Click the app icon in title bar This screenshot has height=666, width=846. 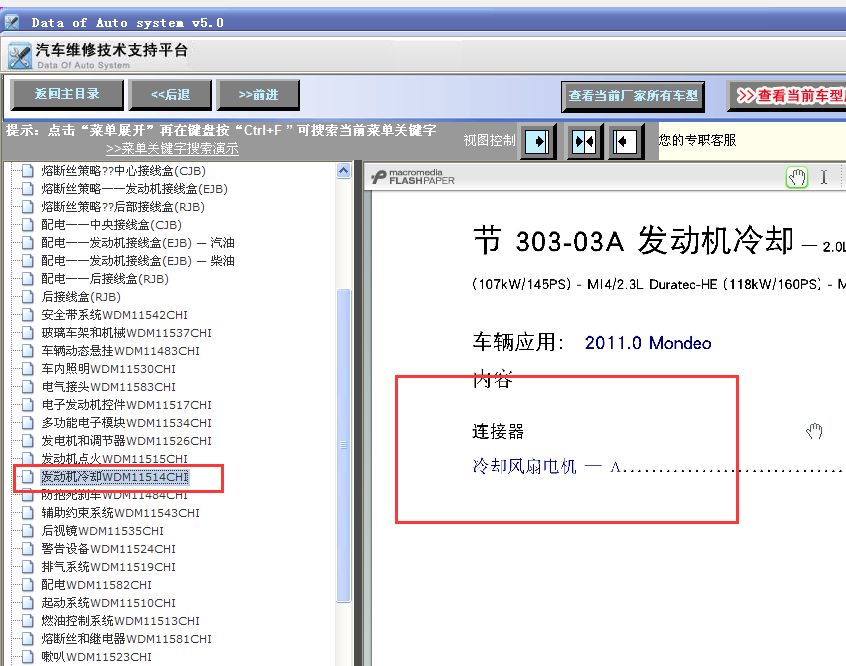[x=12, y=23]
